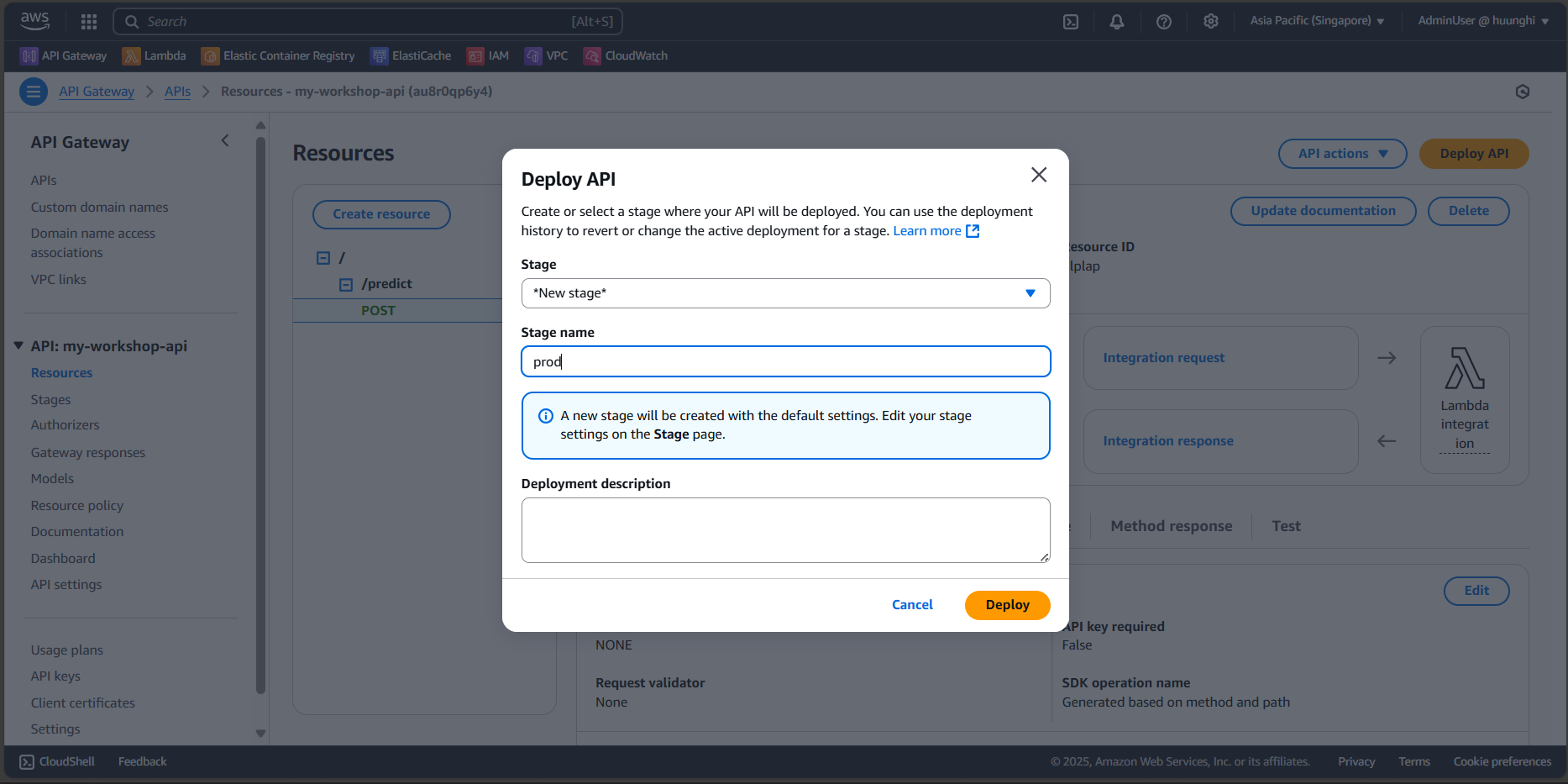The height and width of the screenshot is (784, 1568).
Task: Click the AWS logo home icon
Action: (35, 20)
